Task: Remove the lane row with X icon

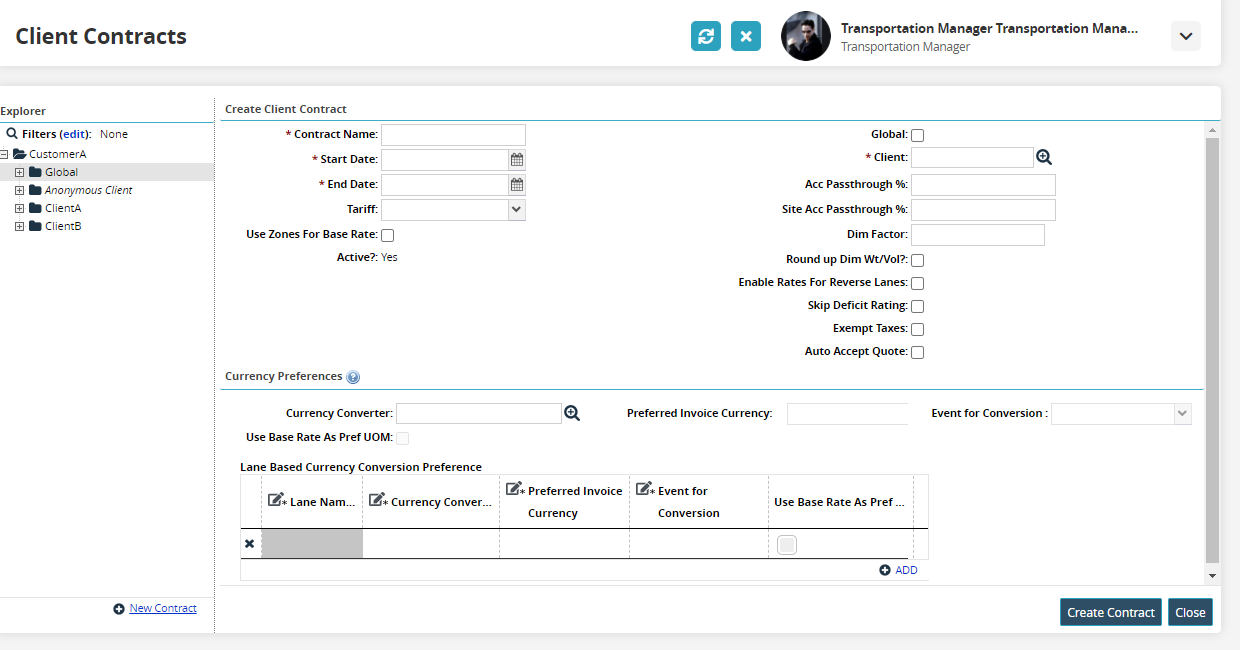Action: pyautogui.click(x=250, y=544)
